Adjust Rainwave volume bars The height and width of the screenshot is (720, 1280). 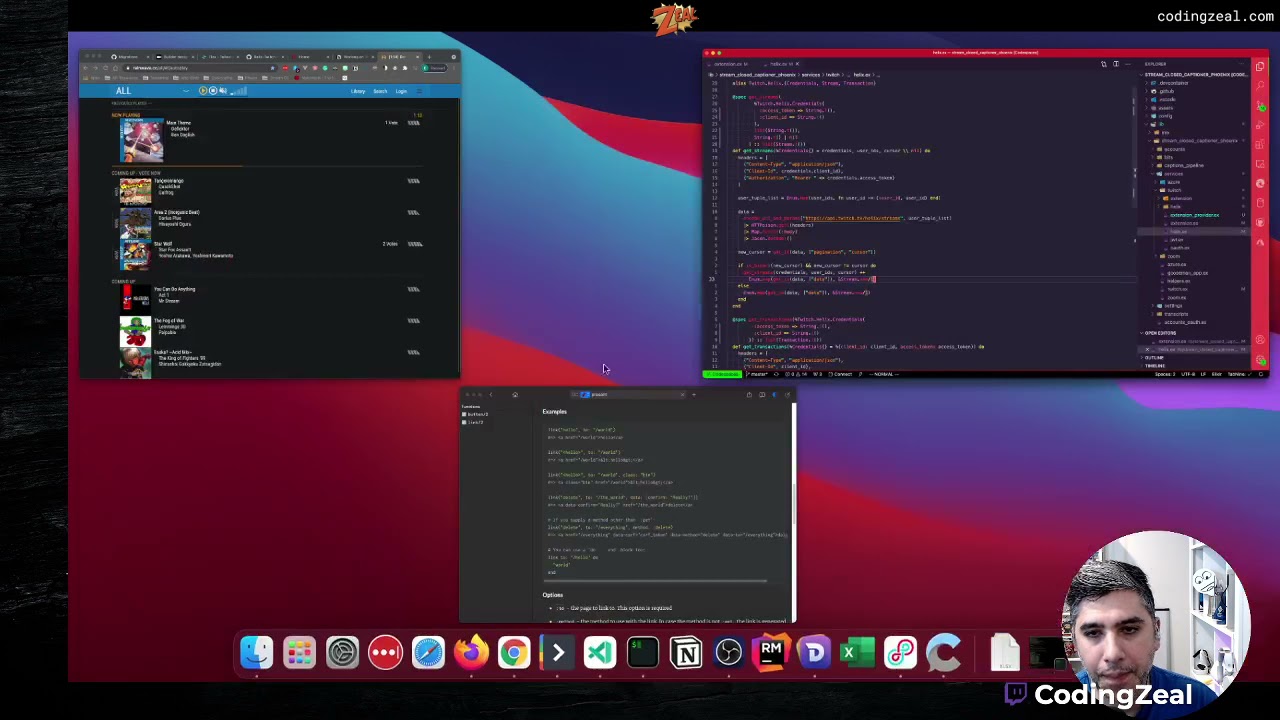pos(239,91)
